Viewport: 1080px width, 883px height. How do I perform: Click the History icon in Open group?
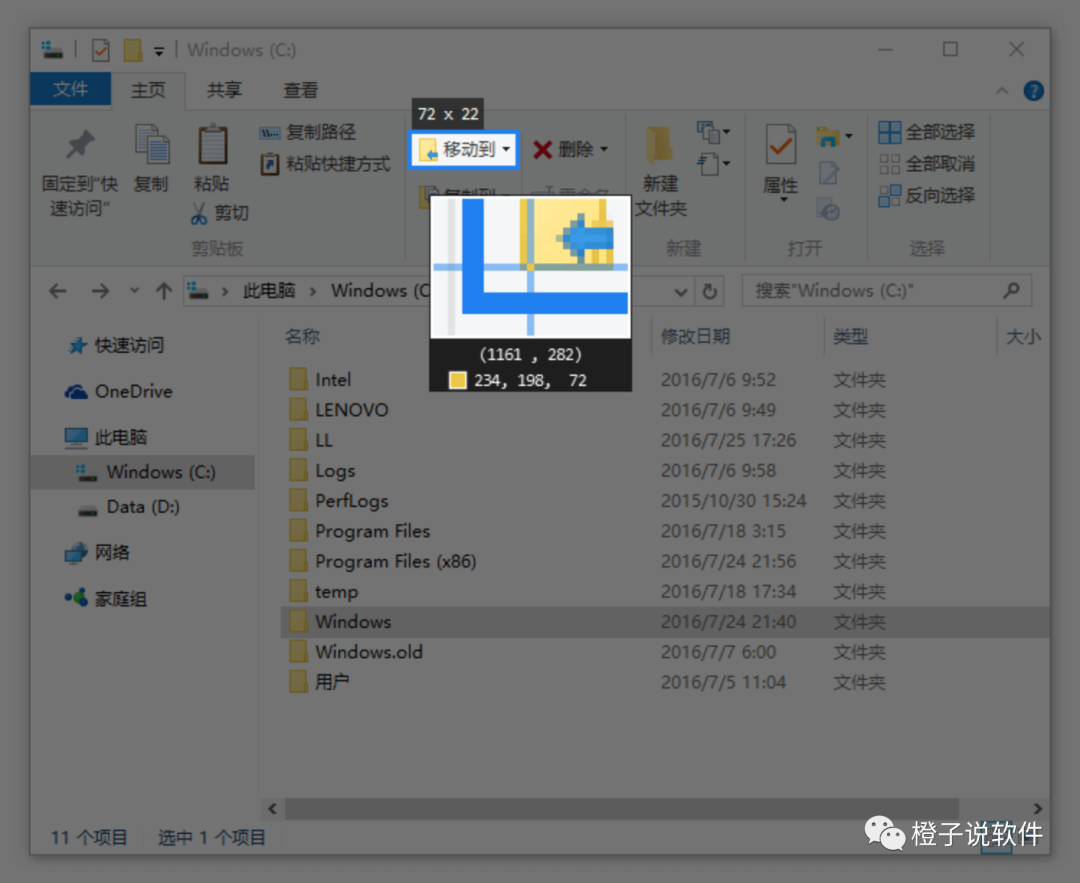coord(828,209)
